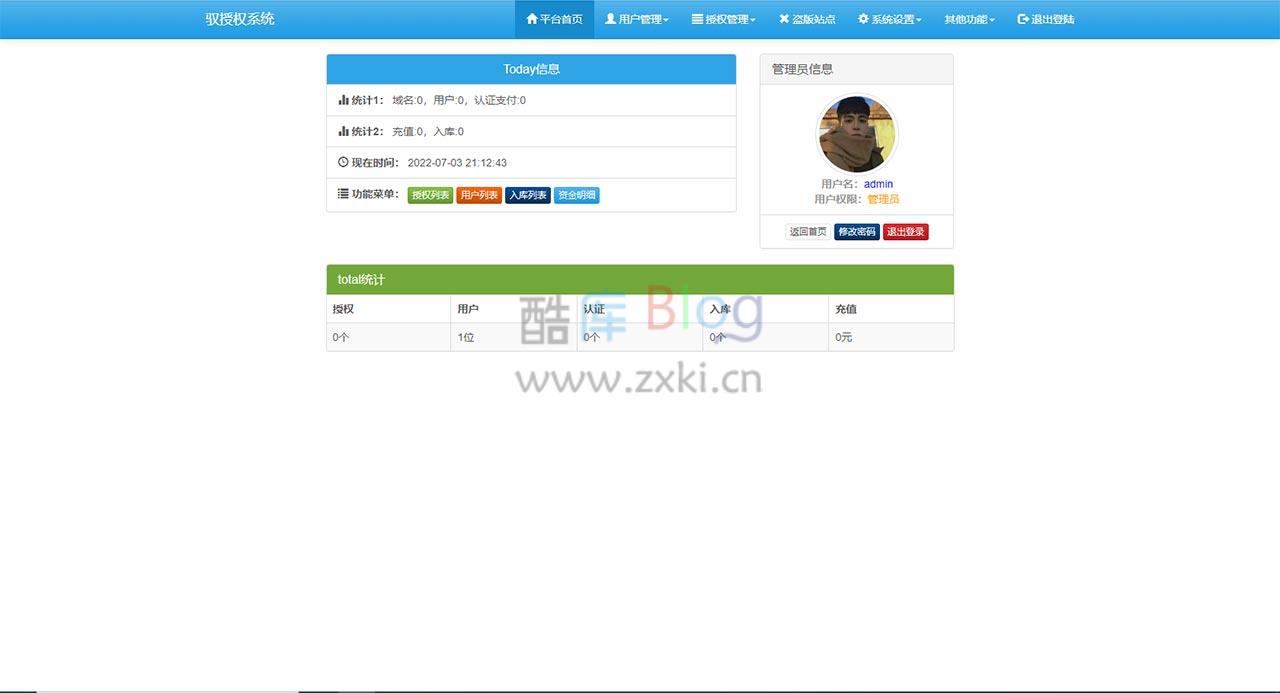Open the 其他功能 dropdown
Screen dimensions: 1280x693
tap(966, 18)
